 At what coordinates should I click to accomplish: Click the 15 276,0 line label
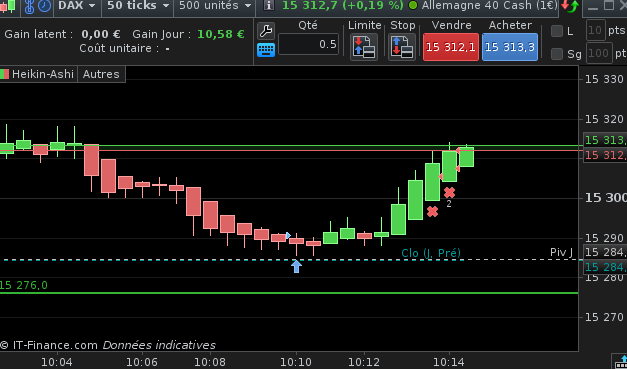[x=23, y=285]
